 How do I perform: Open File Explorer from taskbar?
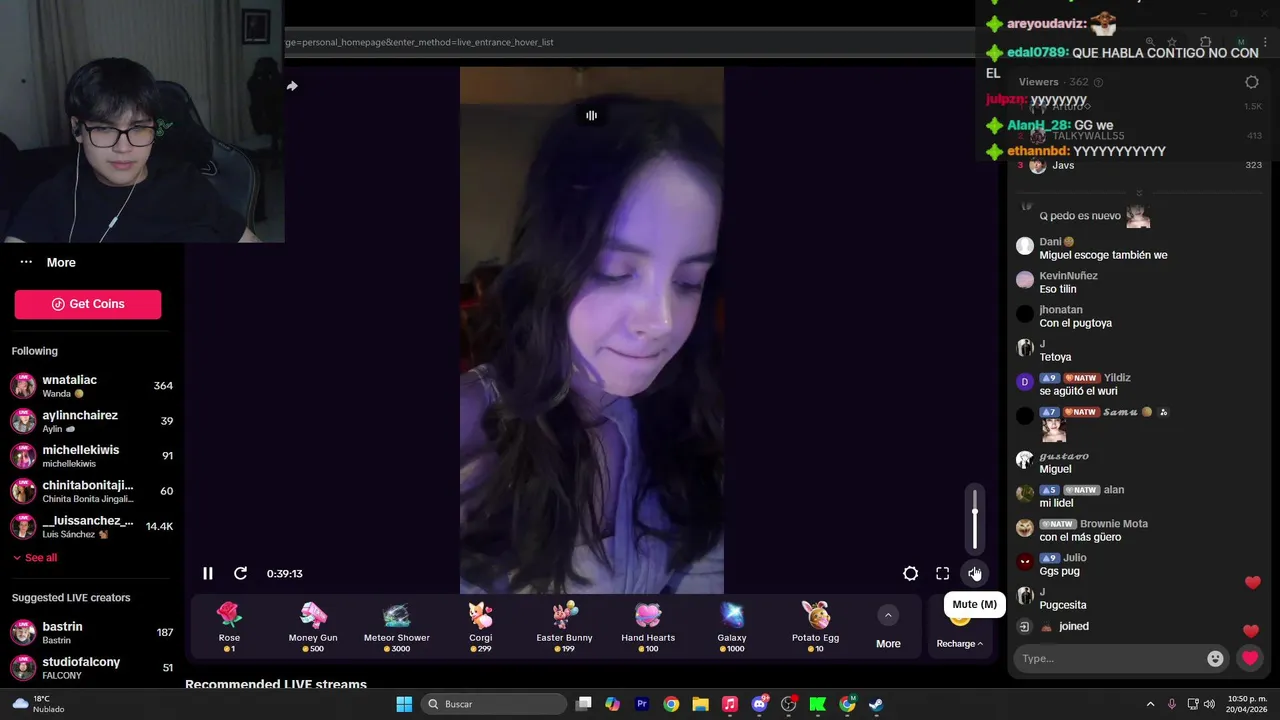pyautogui.click(x=700, y=704)
